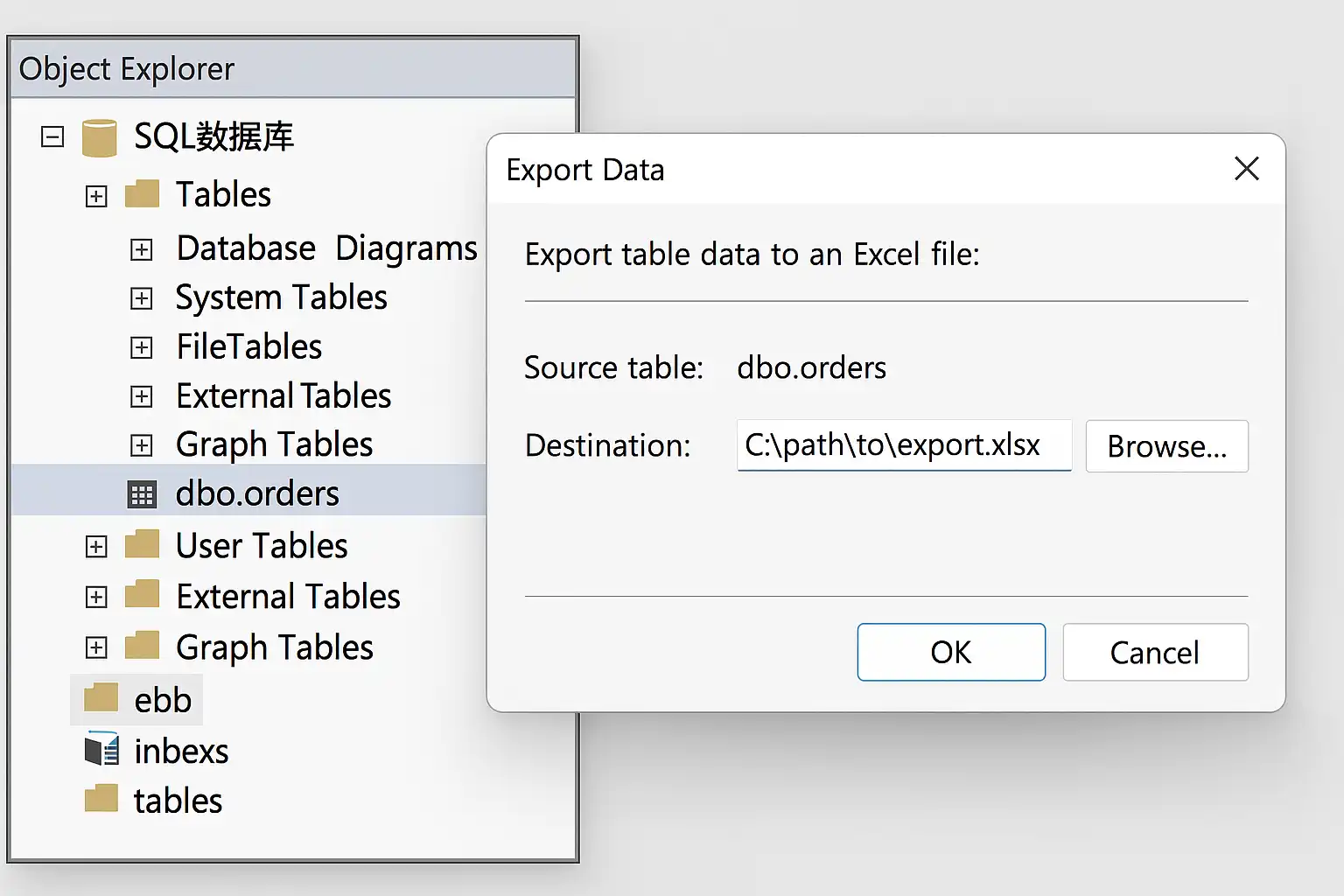This screenshot has height=896, width=1344.
Task: Click the SQL数据库 database cylinder icon
Action: click(99, 137)
